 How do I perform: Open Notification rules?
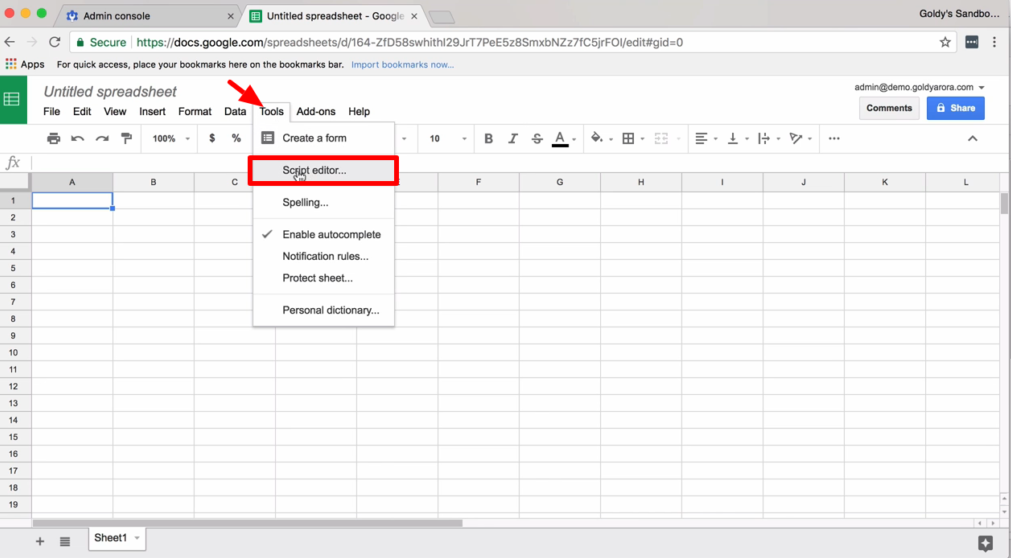pos(323,256)
